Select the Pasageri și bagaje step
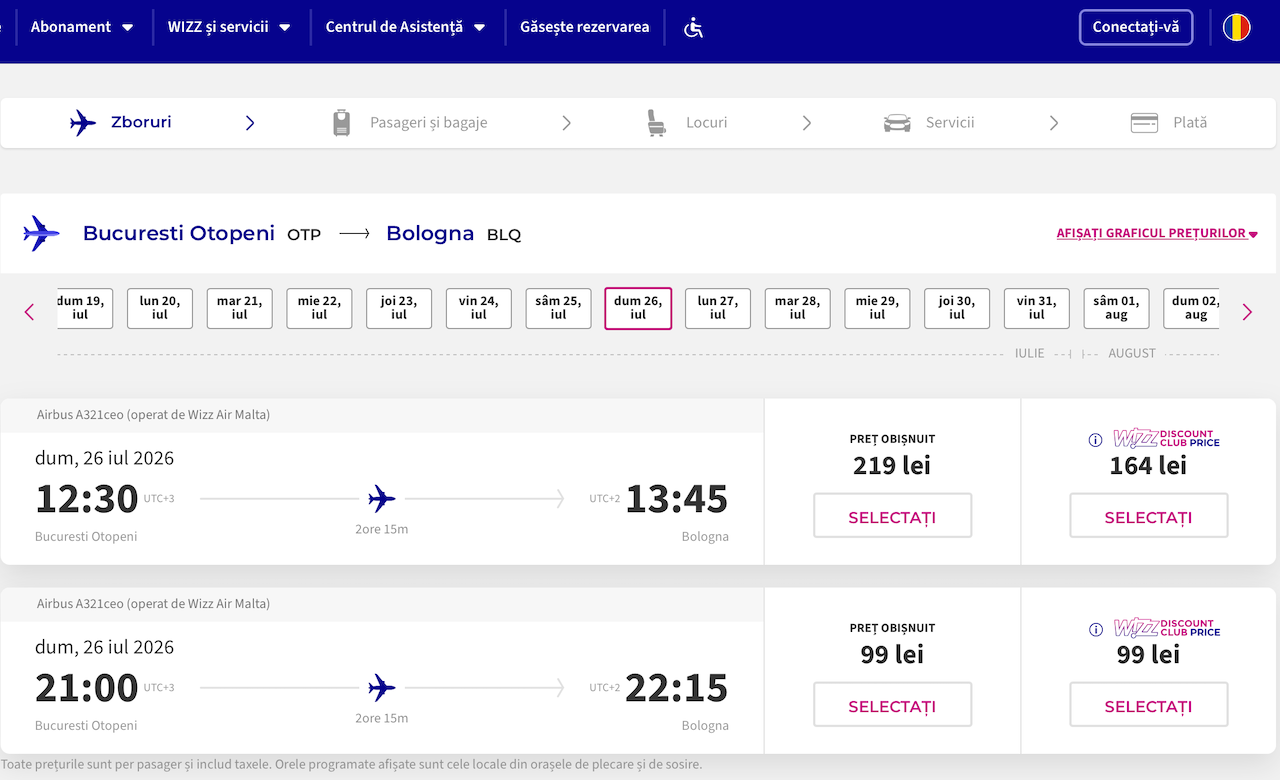Screen dimensions: 1280x780 429,123
